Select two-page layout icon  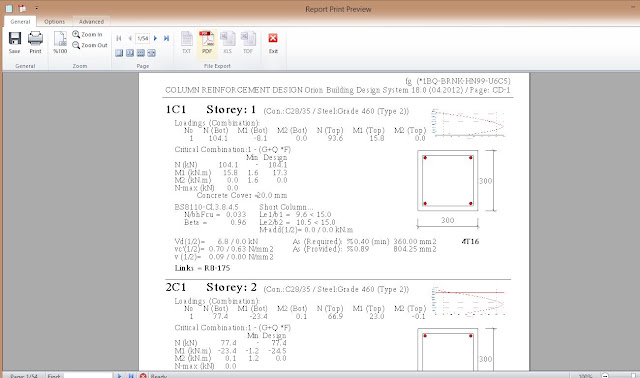tap(130, 53)
